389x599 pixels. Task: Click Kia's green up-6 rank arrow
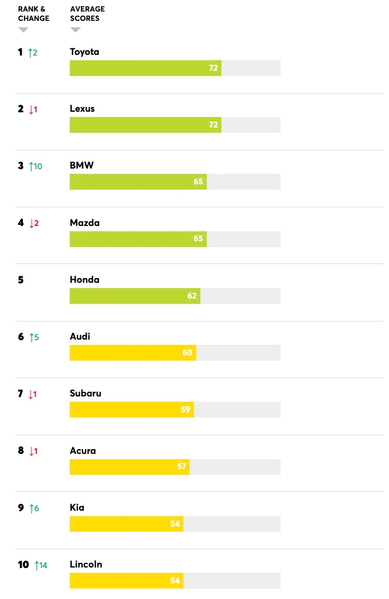[x=34, y=508]
